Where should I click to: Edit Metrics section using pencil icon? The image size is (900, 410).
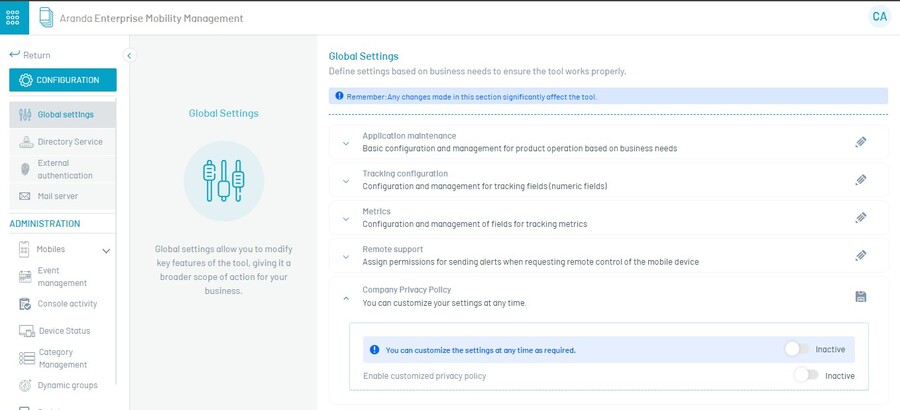tap(861, 218)
